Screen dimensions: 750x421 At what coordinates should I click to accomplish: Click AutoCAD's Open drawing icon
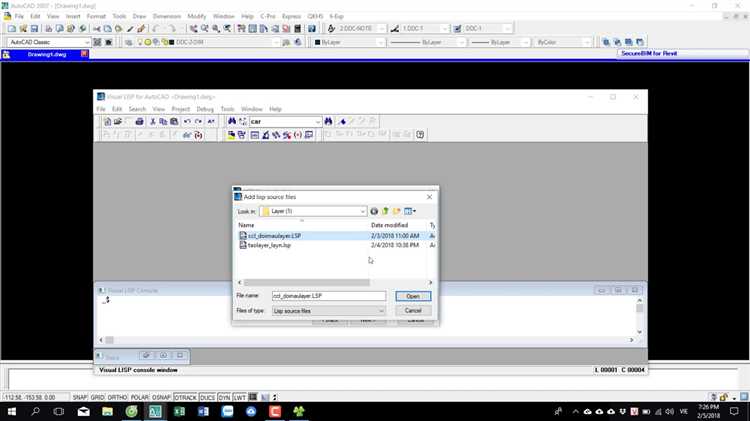point(22,29)
